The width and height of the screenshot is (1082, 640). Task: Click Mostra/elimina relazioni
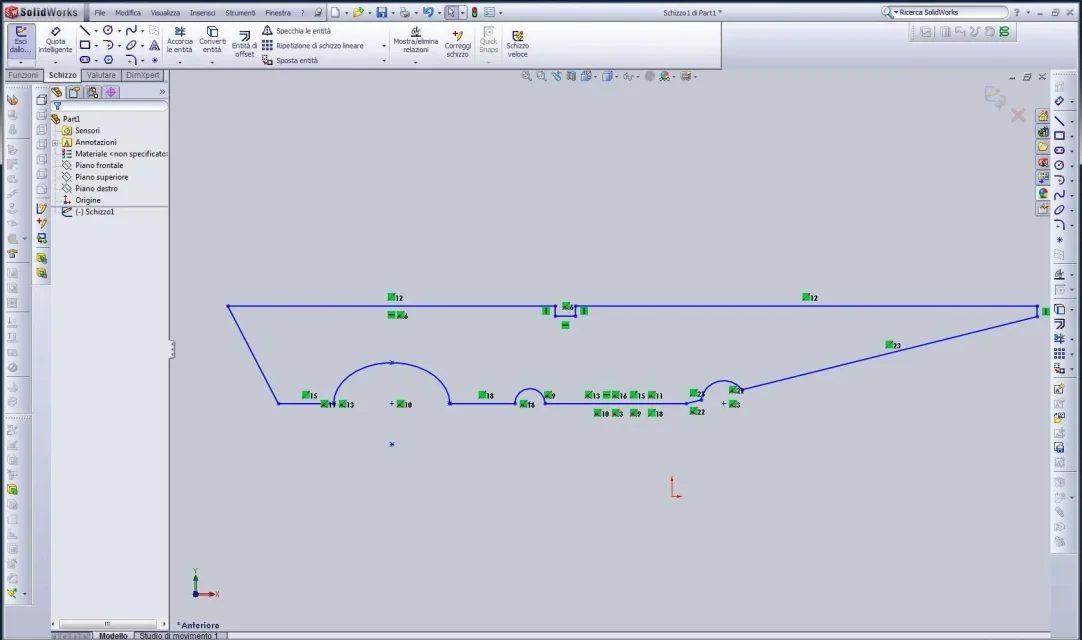click(415, 40)
